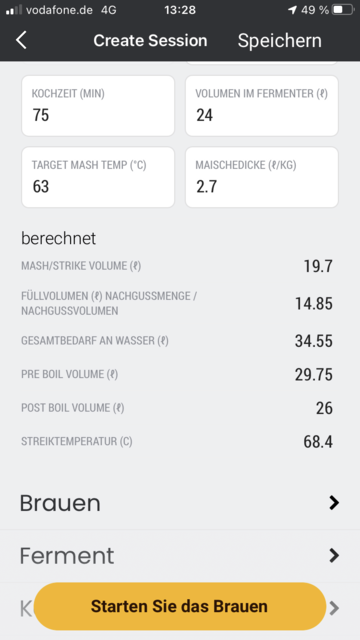Edit the Kochzeit (min) field
Viewport: 360px width, 640px height.
[98, 106]
